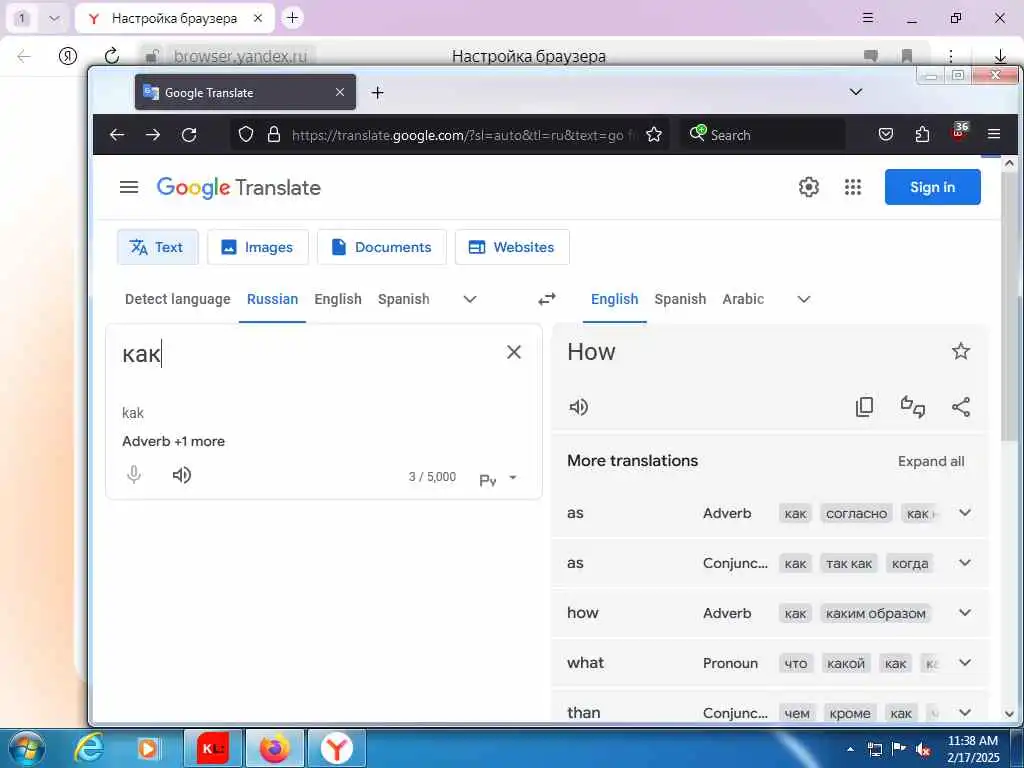Image resolution: width=1024 pixels, height=768 pixels.
Task: Click the volume icon in system tray
Action: pos(922,749)
